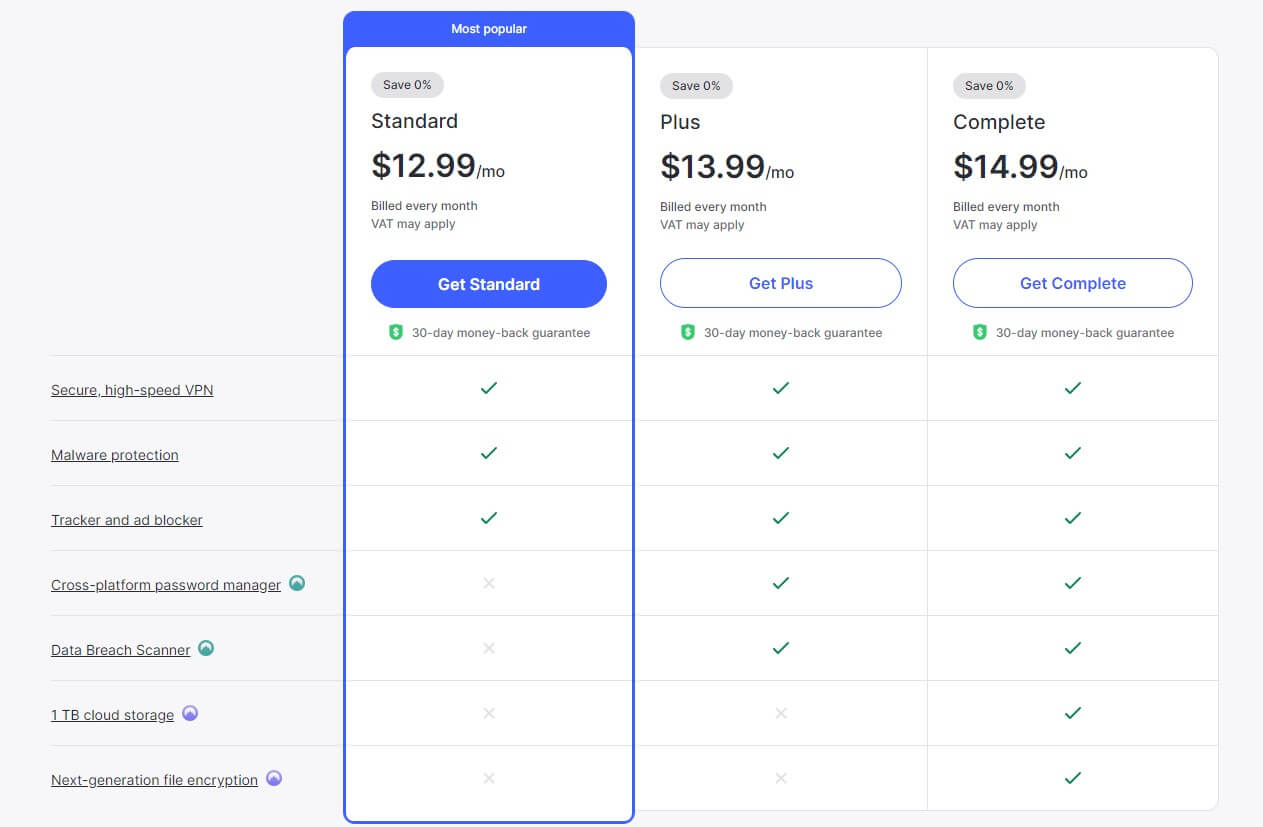Click the Standard plan title
The image size is (1263, 827).
coord(414,121)
